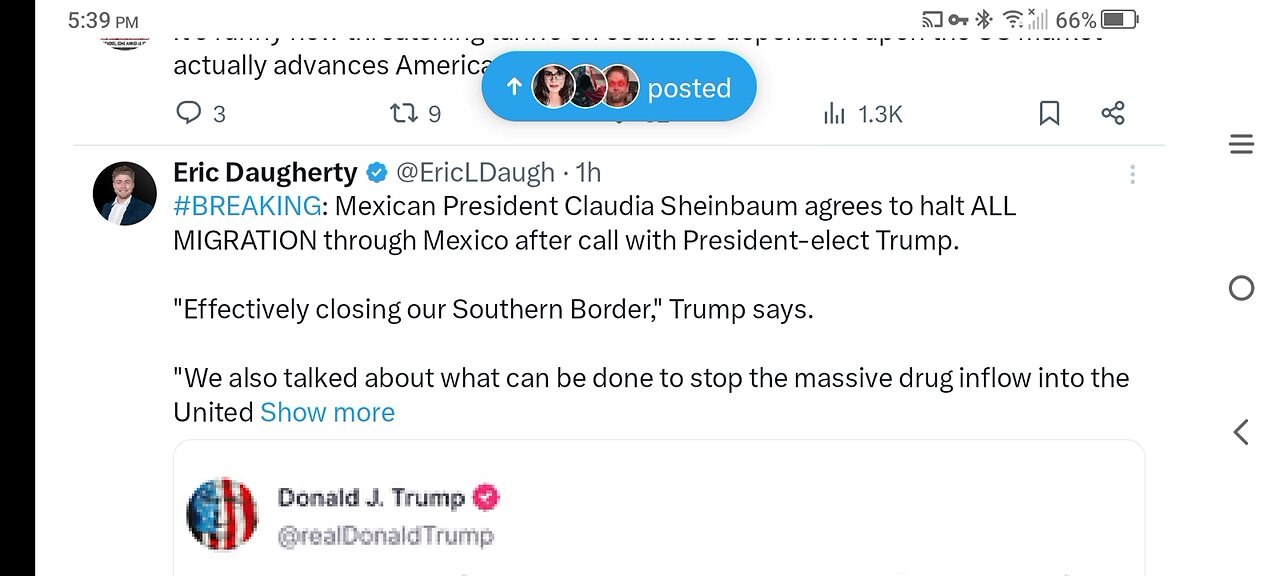Open Eric Daugherty's profile picture
Image resolution: width=1280 pixels, height=576 pixels.
[125, 192]
